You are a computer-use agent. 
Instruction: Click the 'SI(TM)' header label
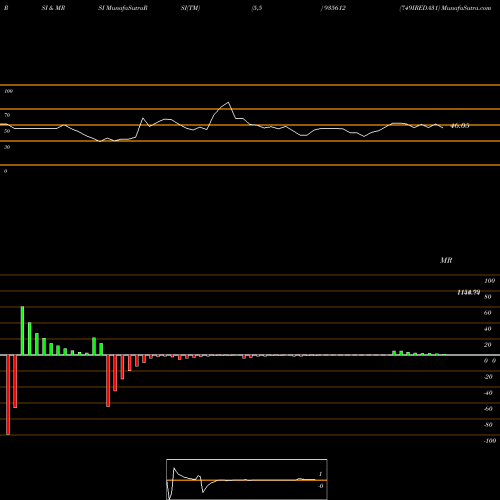[190, 8]
